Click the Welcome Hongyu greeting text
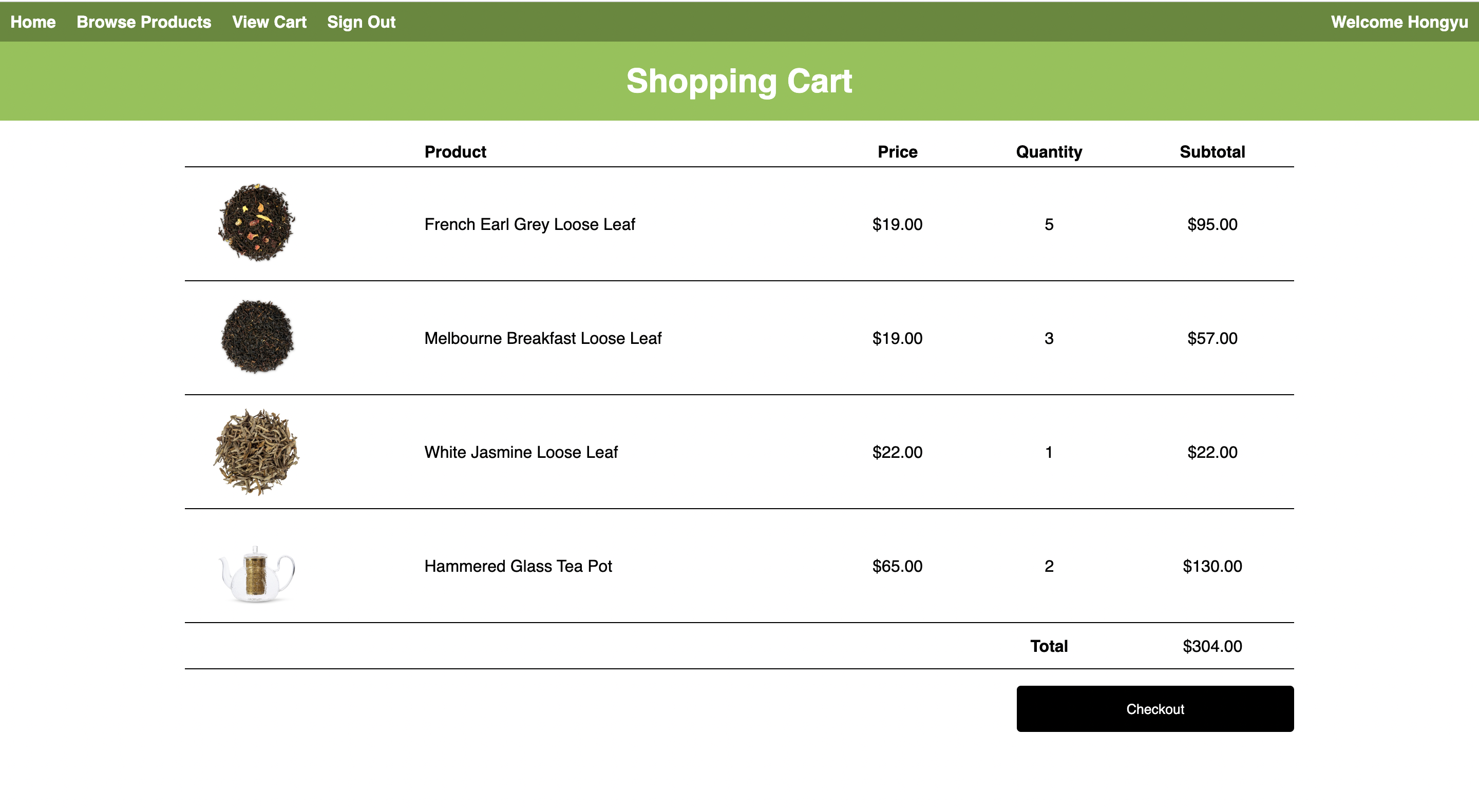This screenshot has width=1479, height=812. pyautogui.click(x=1398, y=22)
